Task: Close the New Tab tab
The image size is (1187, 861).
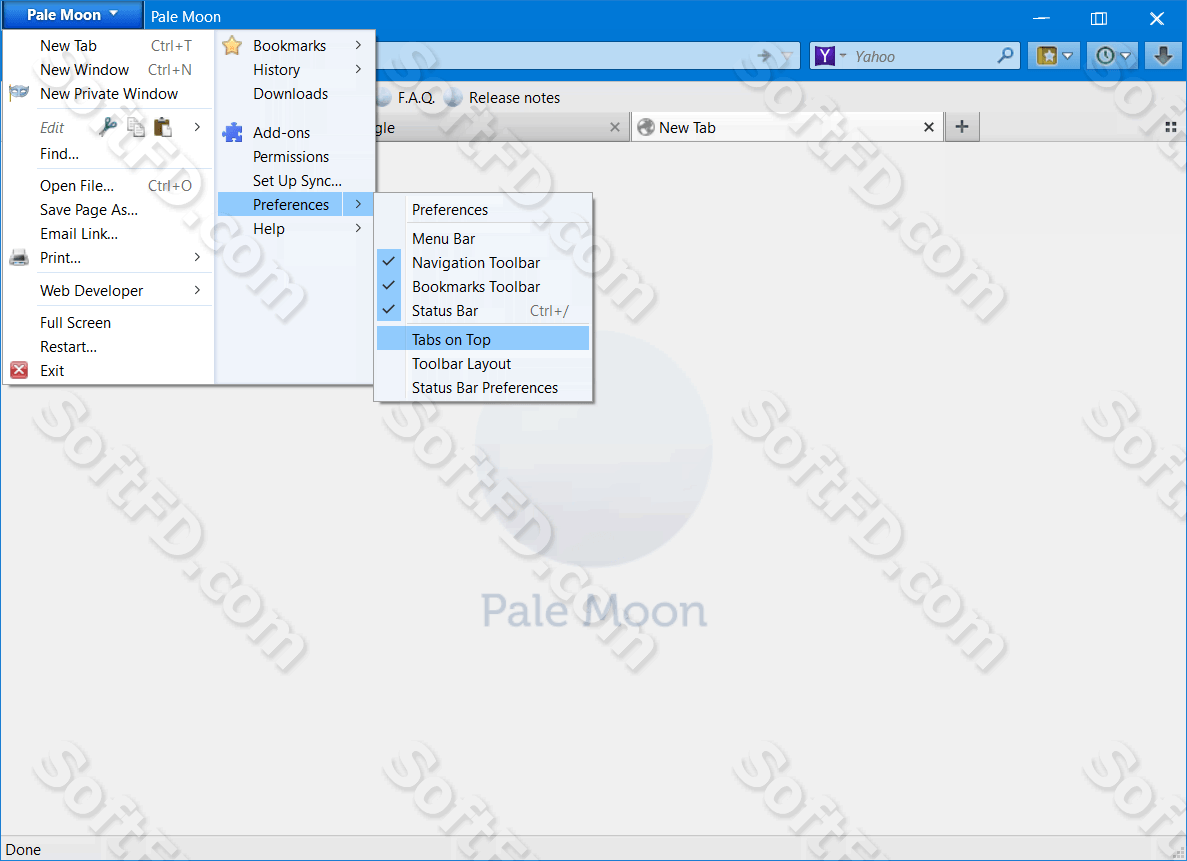Action: (929, 127)
